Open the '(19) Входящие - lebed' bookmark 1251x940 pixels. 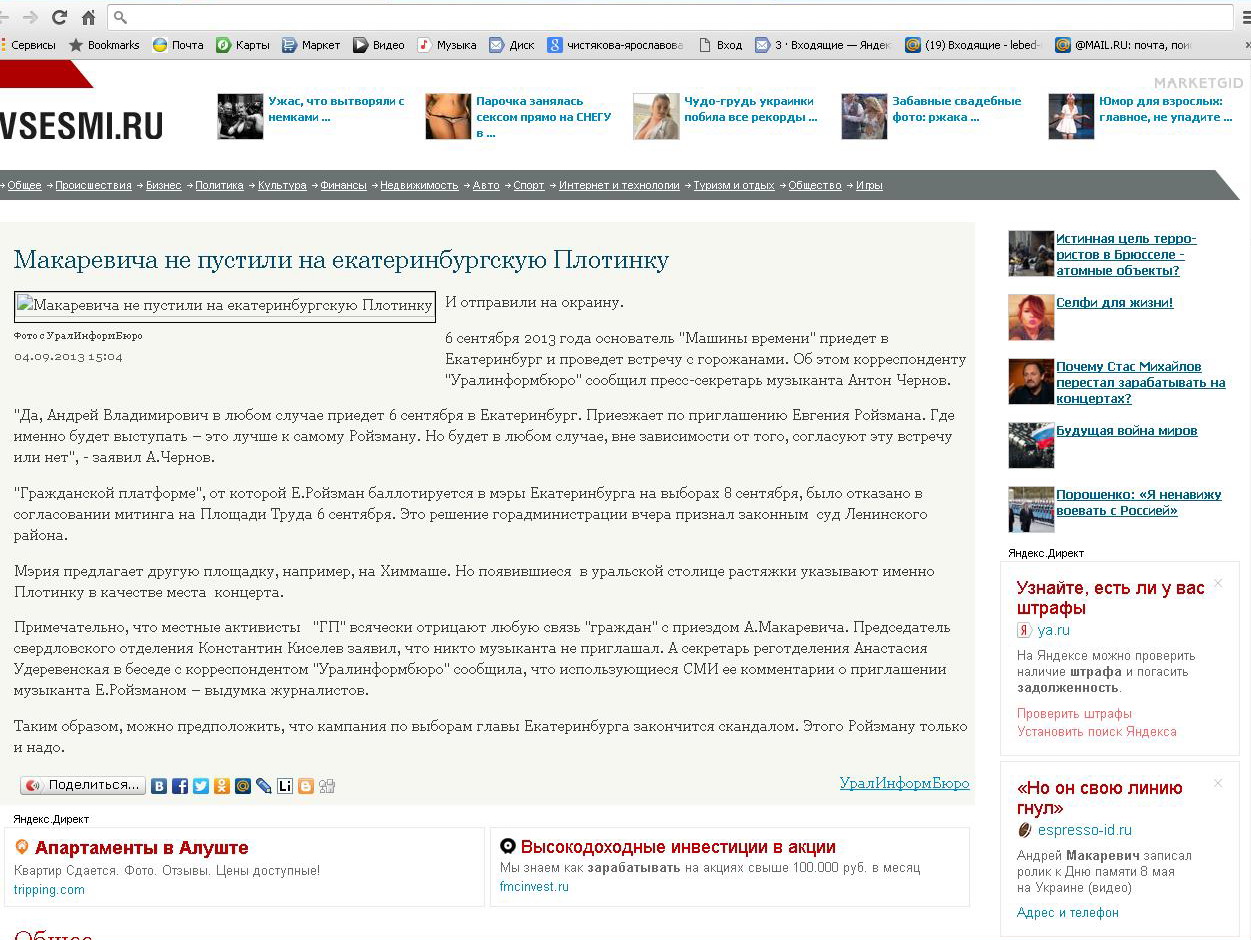pyautogui.click(x=973, y=45)
